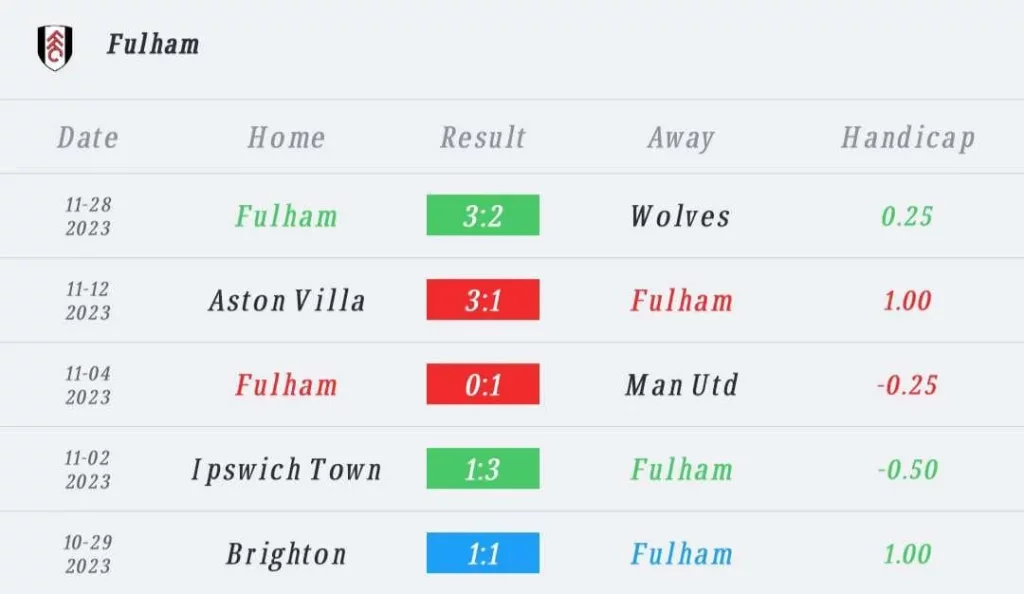Click the Man Utd team name
Viewport: 1024px width, 594px height.
tap(681, 385)
